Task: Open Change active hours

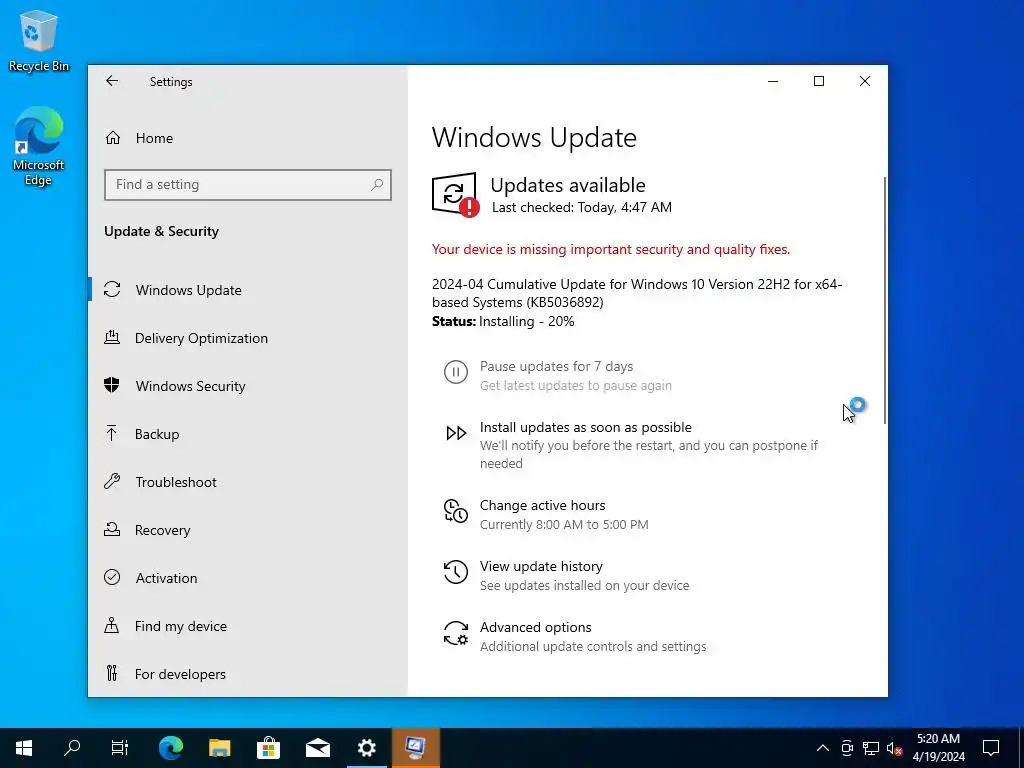Action: click(542, 505)
